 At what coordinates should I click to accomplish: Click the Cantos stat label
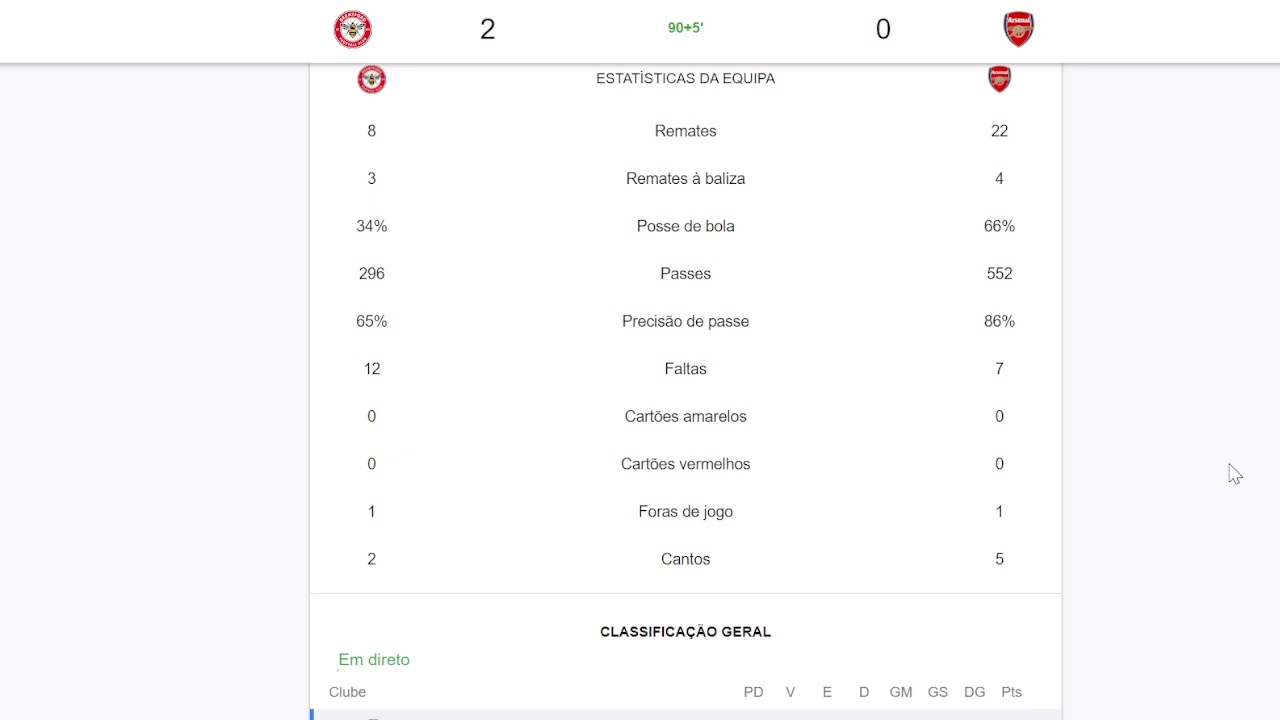(685, 559)
